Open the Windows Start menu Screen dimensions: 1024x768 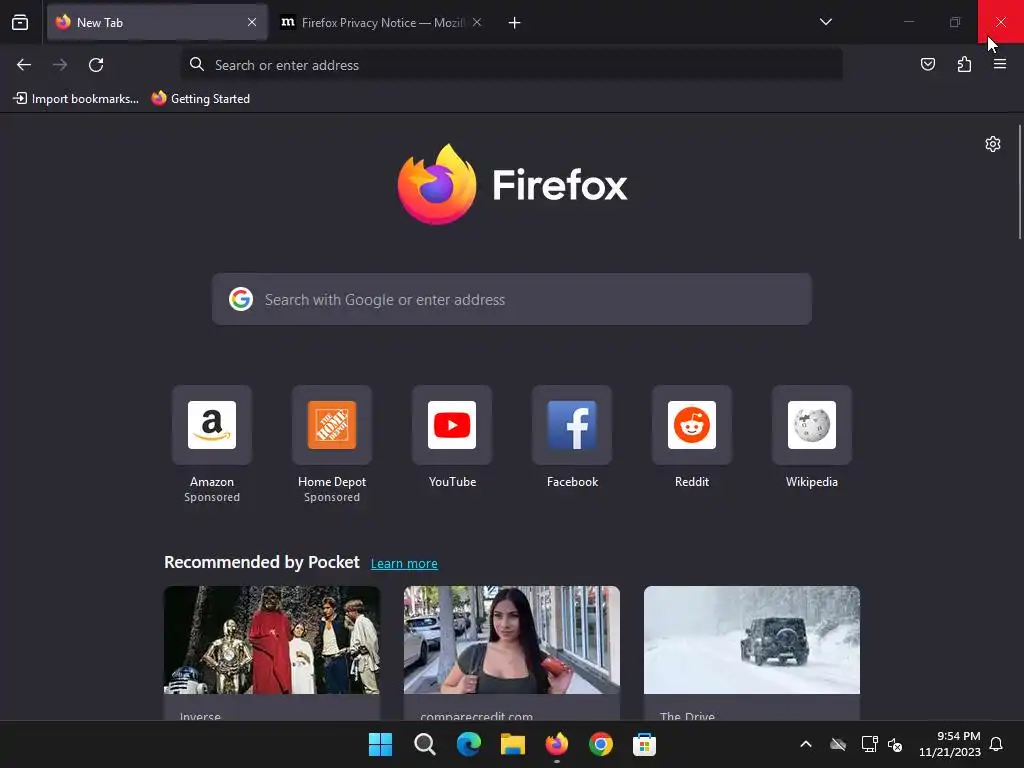click(380, 744)
